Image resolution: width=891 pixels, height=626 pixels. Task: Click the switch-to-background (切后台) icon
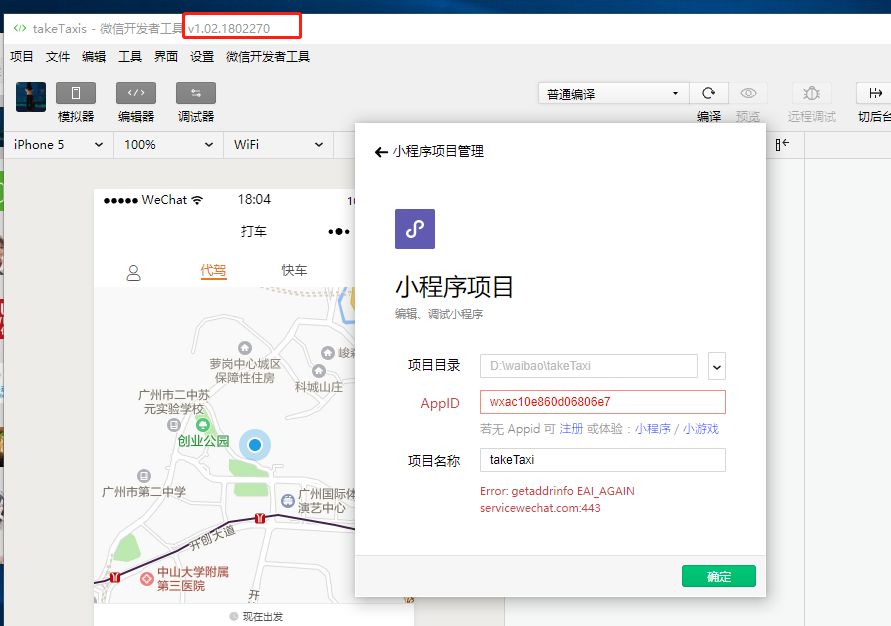point(875,93)
